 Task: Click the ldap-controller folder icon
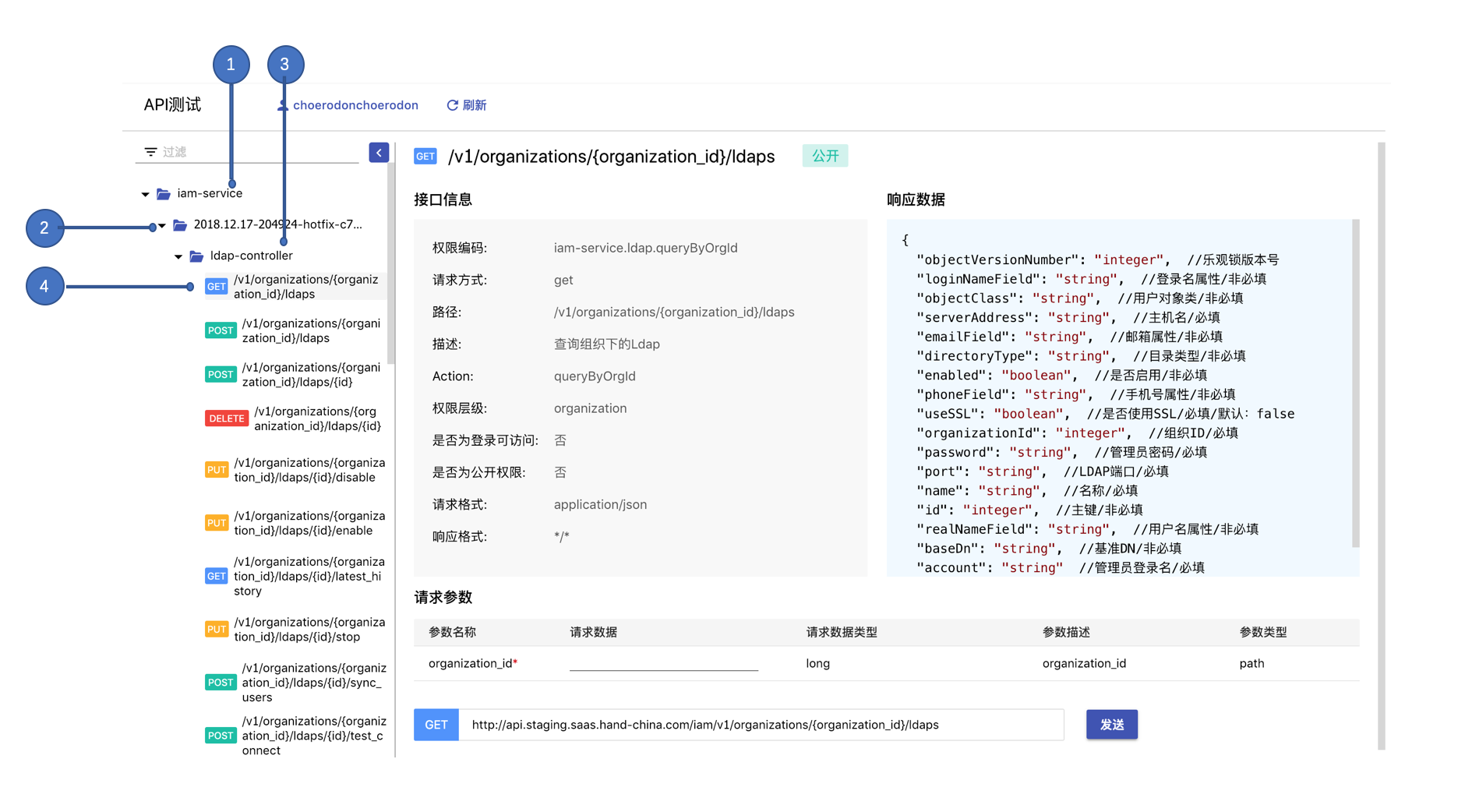pos(196,256)
